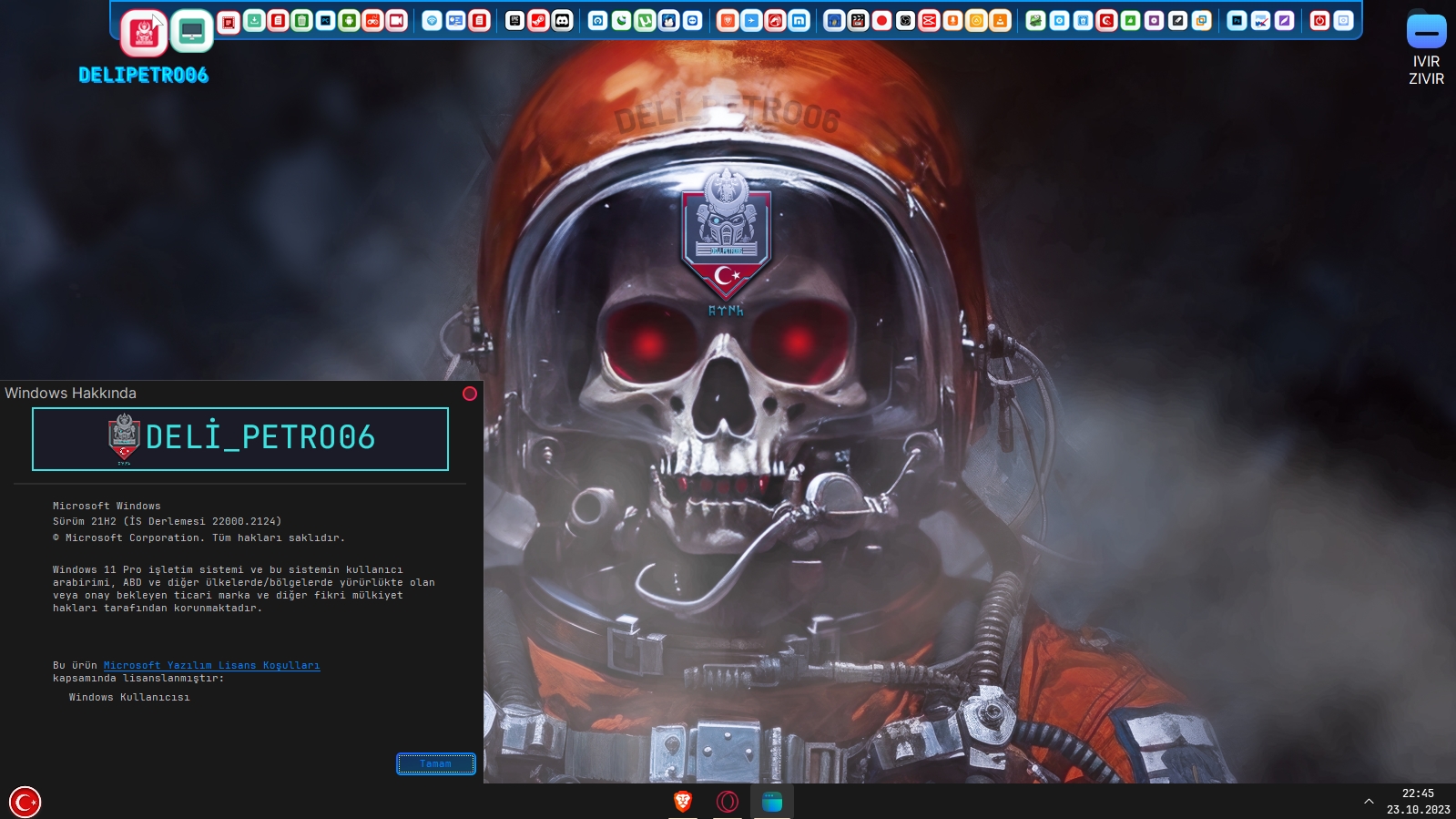Launch the orange Brave browser dock icon

click(727, 20)
